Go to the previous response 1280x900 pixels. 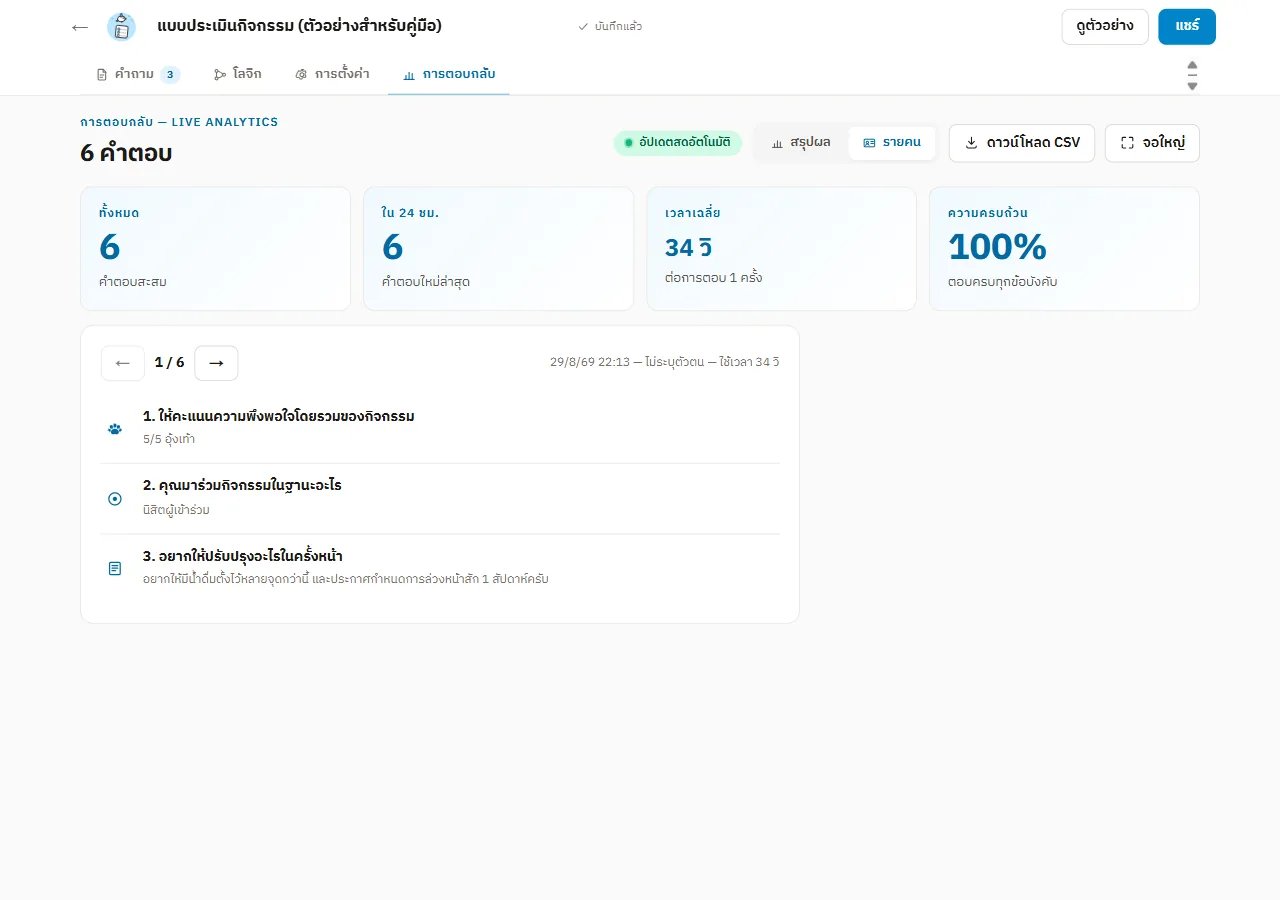click(123, 363)
